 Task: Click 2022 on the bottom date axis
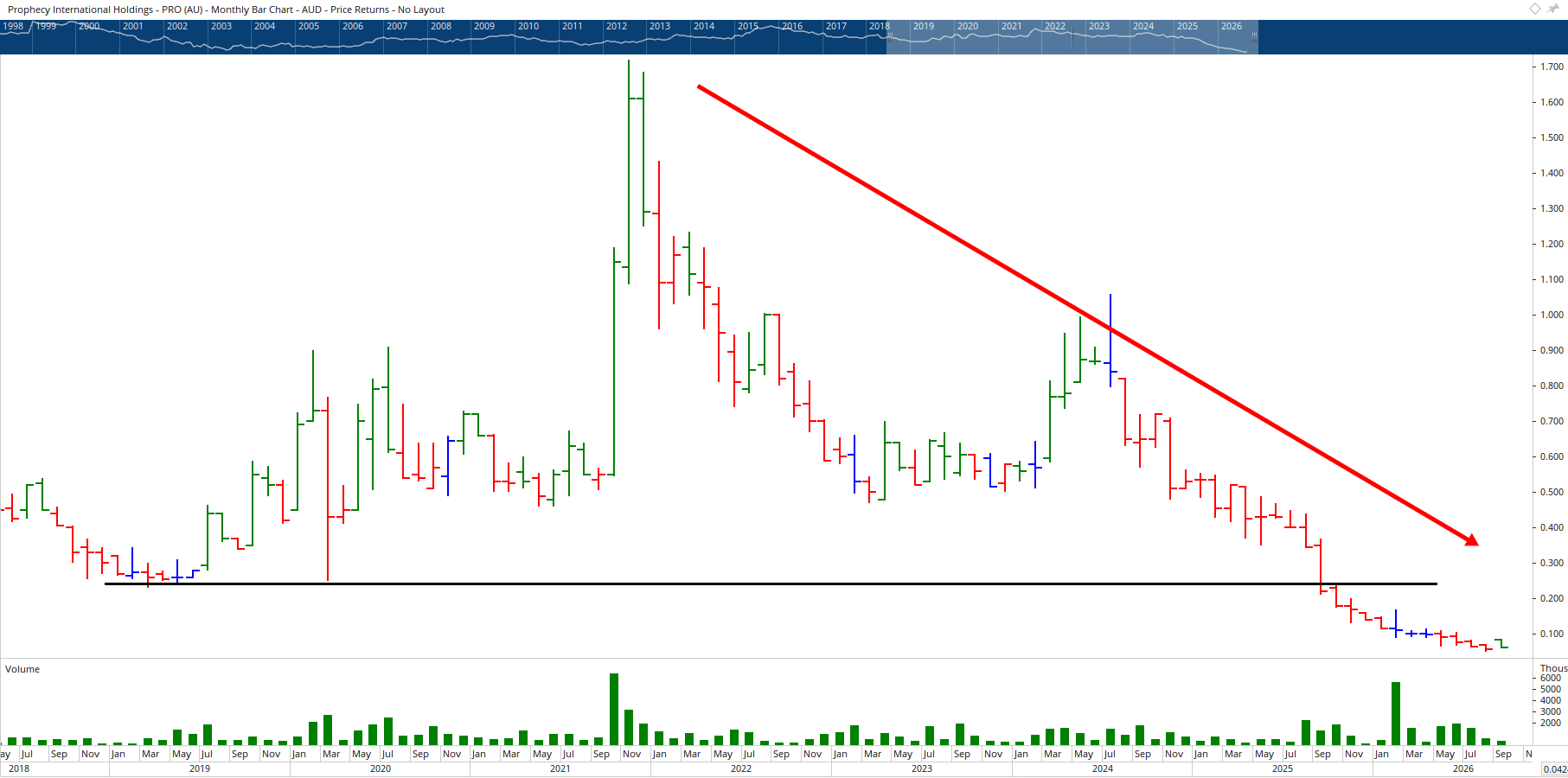click(x=741, y=768)
